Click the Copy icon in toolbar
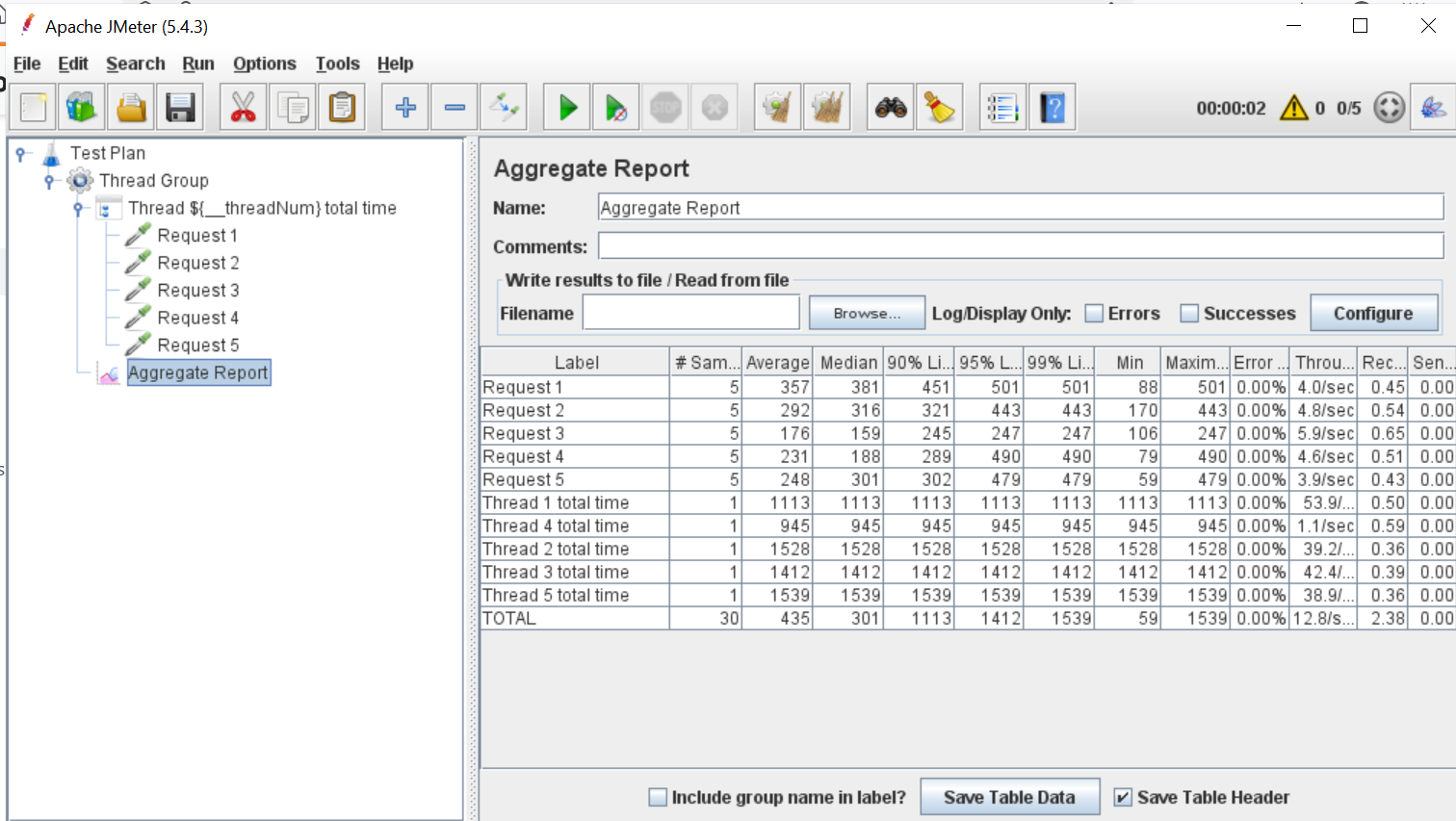Viewport: 1456px width, 821px height. tap(293, 107)
